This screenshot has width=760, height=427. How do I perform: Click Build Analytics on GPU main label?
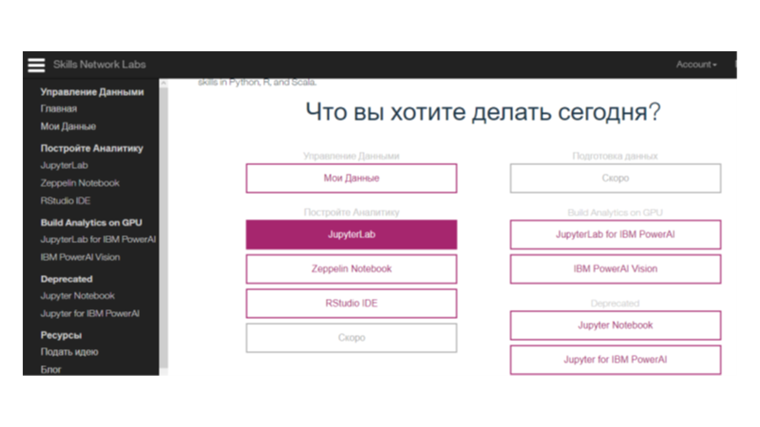click(615, 212)
